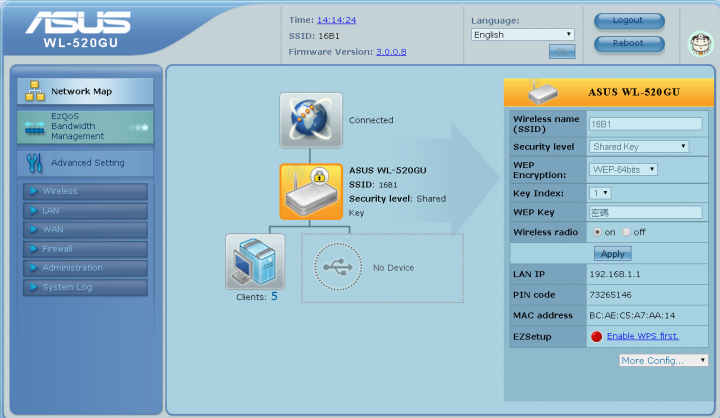This screenshot has height=418, width=720.
Task: Click the Connected status text
Action: [371, 120]
